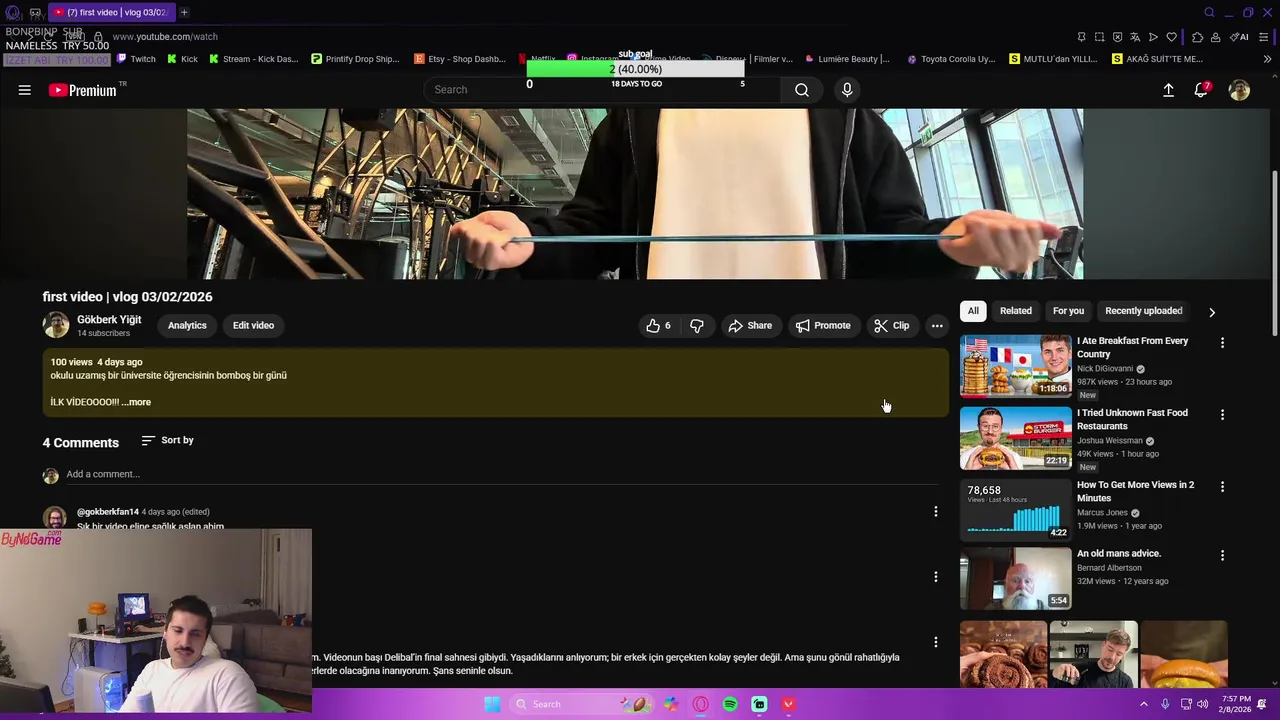Image resolution: width=1280 pixels, height=720 pixels.
Task: Share the first video
Action: pyautogui.click(x=750, y=325)
